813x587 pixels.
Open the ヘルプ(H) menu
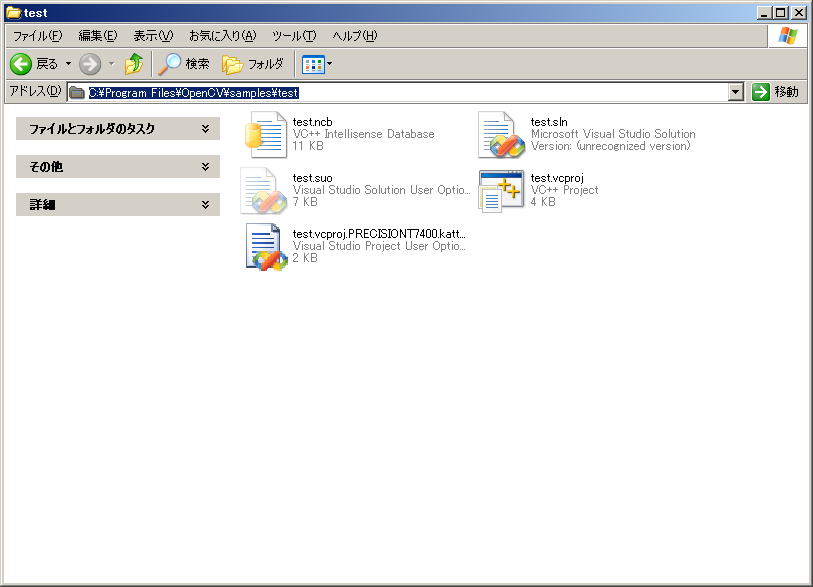click(355, 36)
